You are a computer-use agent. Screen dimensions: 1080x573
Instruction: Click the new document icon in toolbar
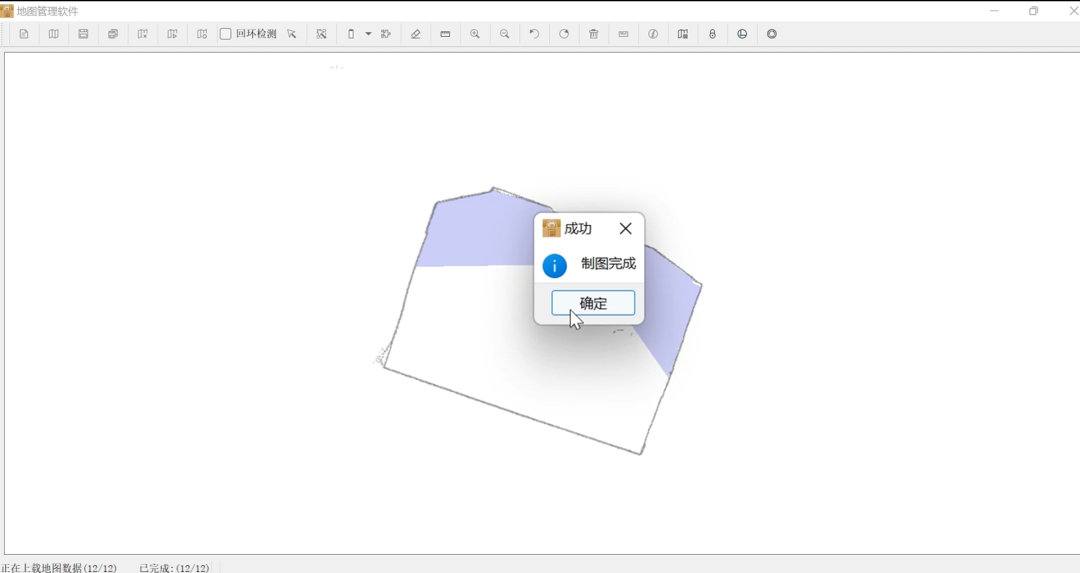coord(24,34)
